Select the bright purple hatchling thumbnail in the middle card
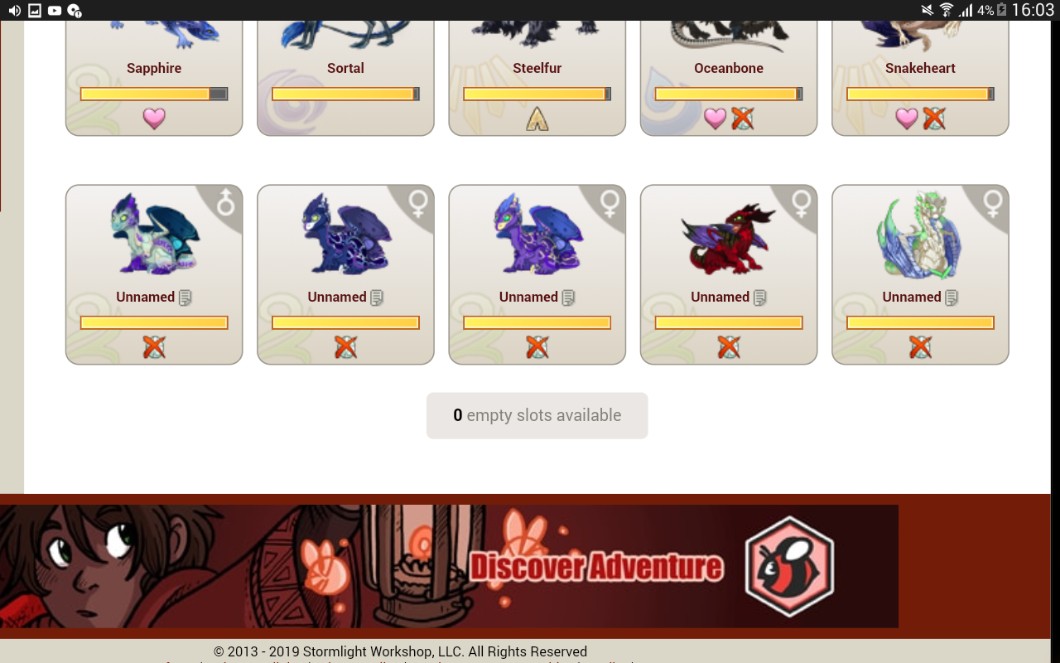 coord(537,234)
